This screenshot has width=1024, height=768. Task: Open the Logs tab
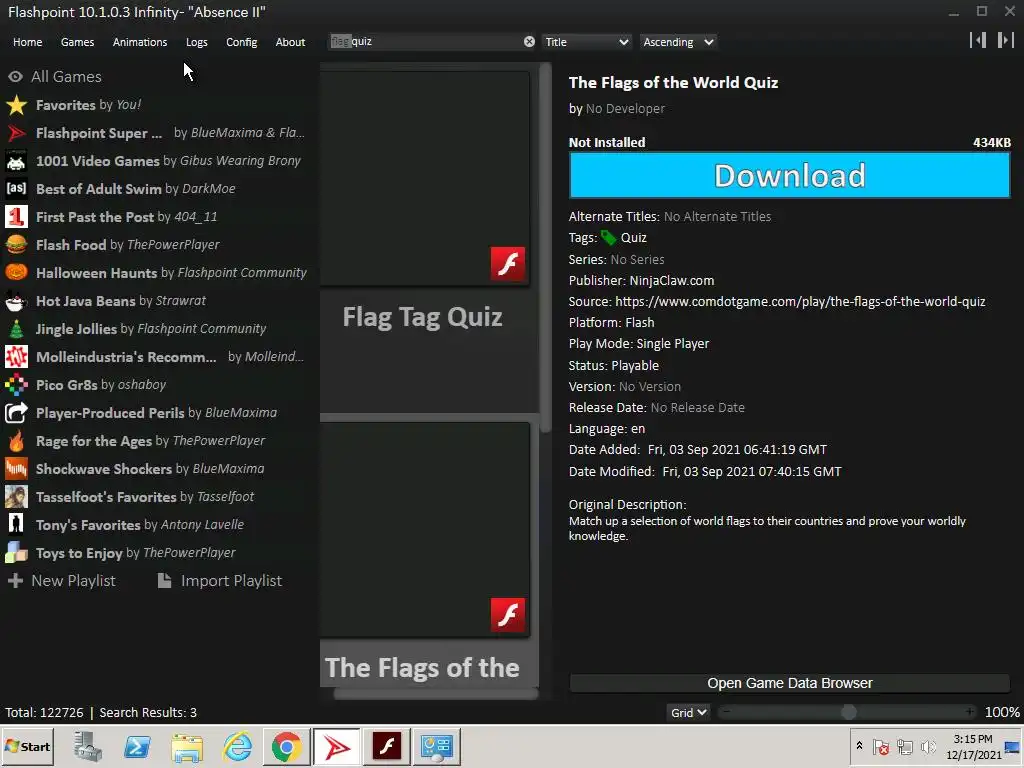coord(197,42)
